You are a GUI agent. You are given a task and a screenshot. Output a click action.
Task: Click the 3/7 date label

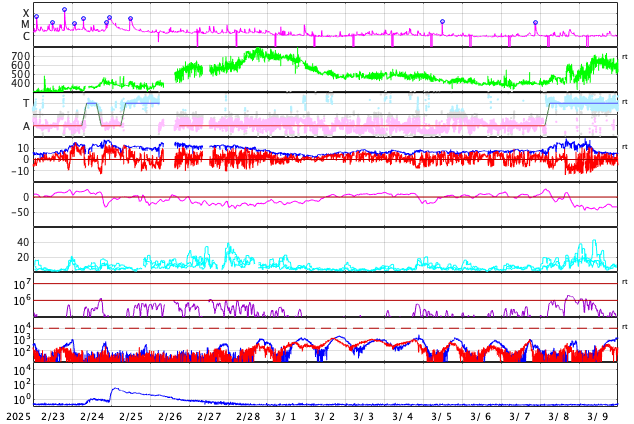520,416
